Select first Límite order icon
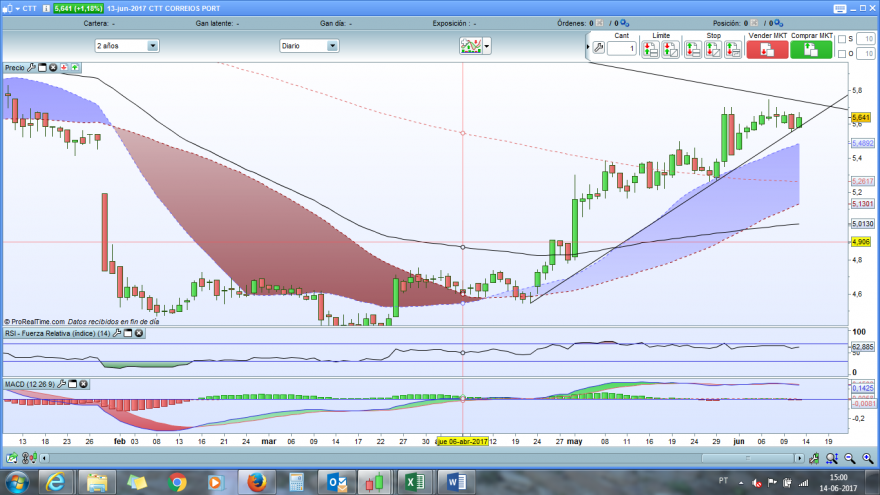880x495 pixels. [650, 49]
